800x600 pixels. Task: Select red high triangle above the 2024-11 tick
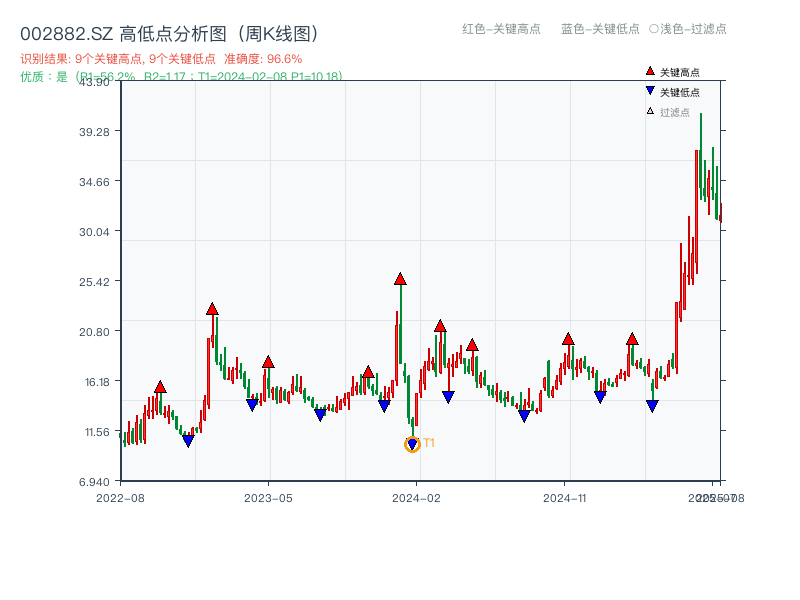pyautogui.click(x=568, y=339)
